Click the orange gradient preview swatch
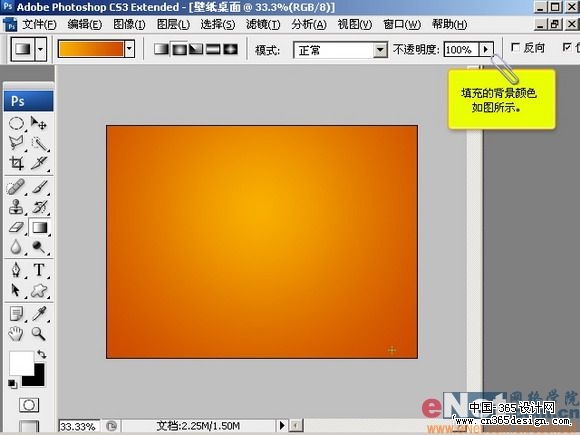The width and height of the screenshot is (580, 435). tap(91, 49)
